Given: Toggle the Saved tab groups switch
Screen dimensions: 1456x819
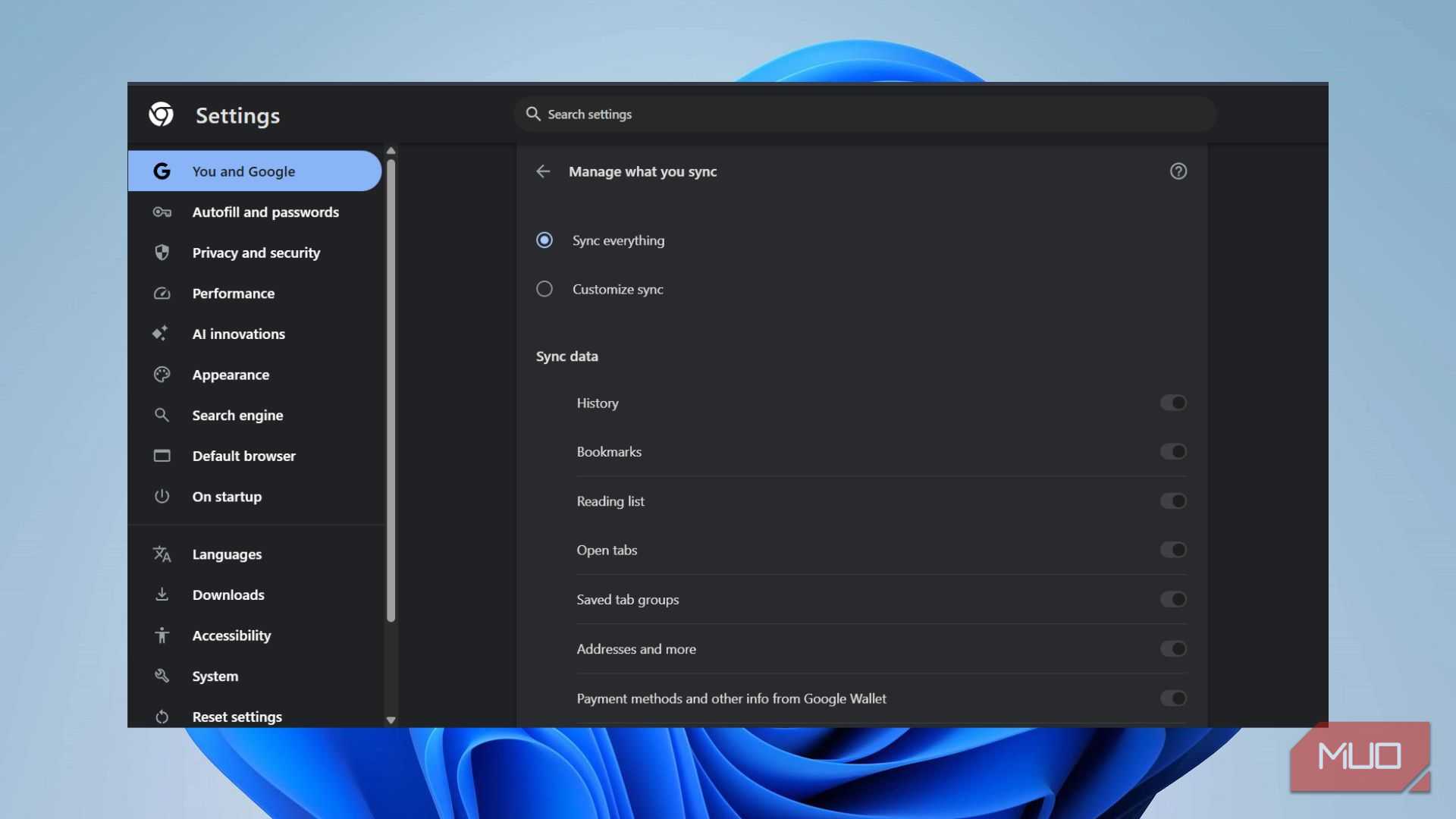Looking at the screenshot, I should pyautogui.click(x=1173, y=600).
